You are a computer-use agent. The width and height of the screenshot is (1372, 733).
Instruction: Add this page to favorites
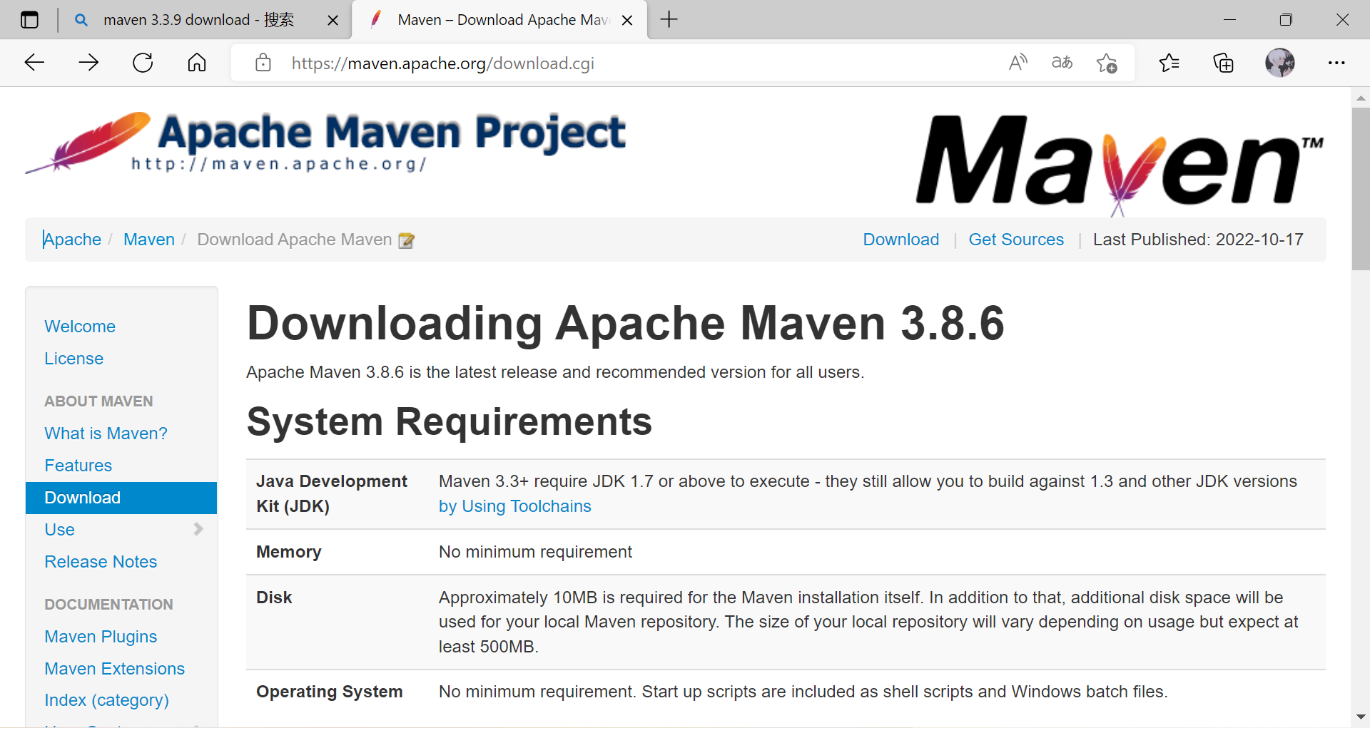[x=1106, y=63]
